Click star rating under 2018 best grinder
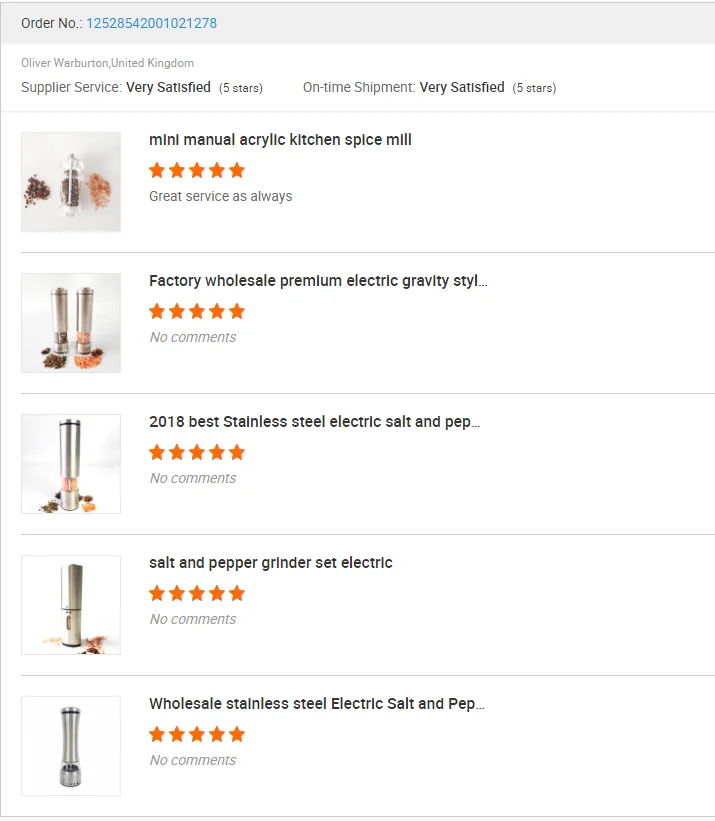 coord(197,452)
